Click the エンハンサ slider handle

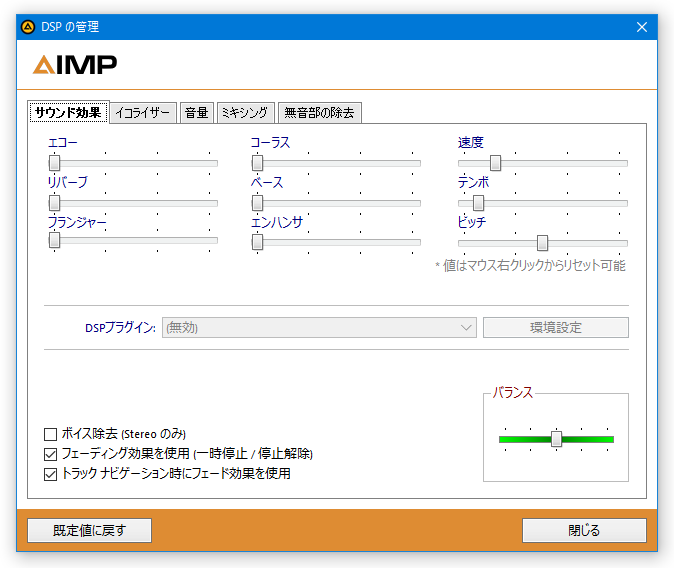point(257,242)
